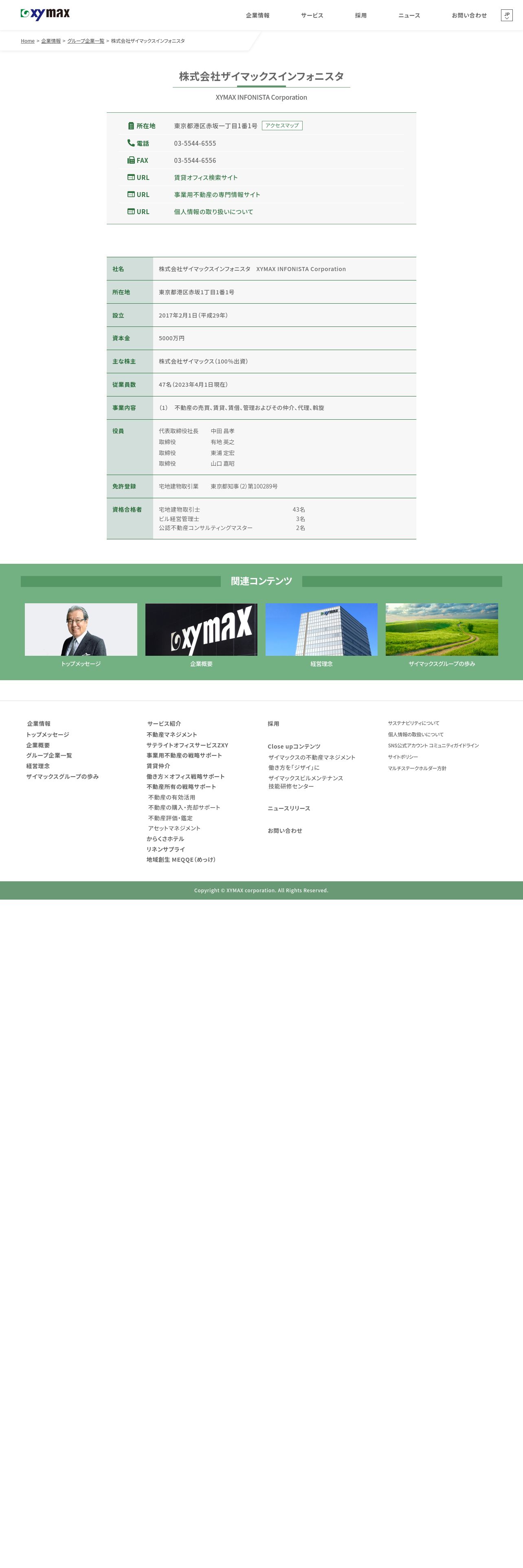Screen dimensions: 523x1568
Task: Open the サービス navigation menu
Action: tap(312, 15)
